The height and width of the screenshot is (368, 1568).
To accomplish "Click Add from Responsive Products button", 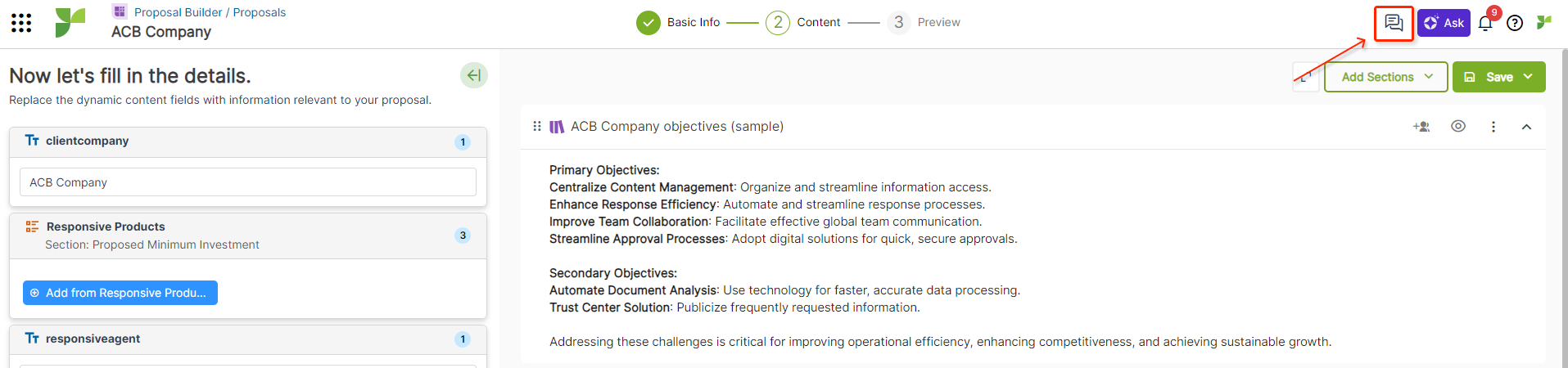I will click(120, 293).
